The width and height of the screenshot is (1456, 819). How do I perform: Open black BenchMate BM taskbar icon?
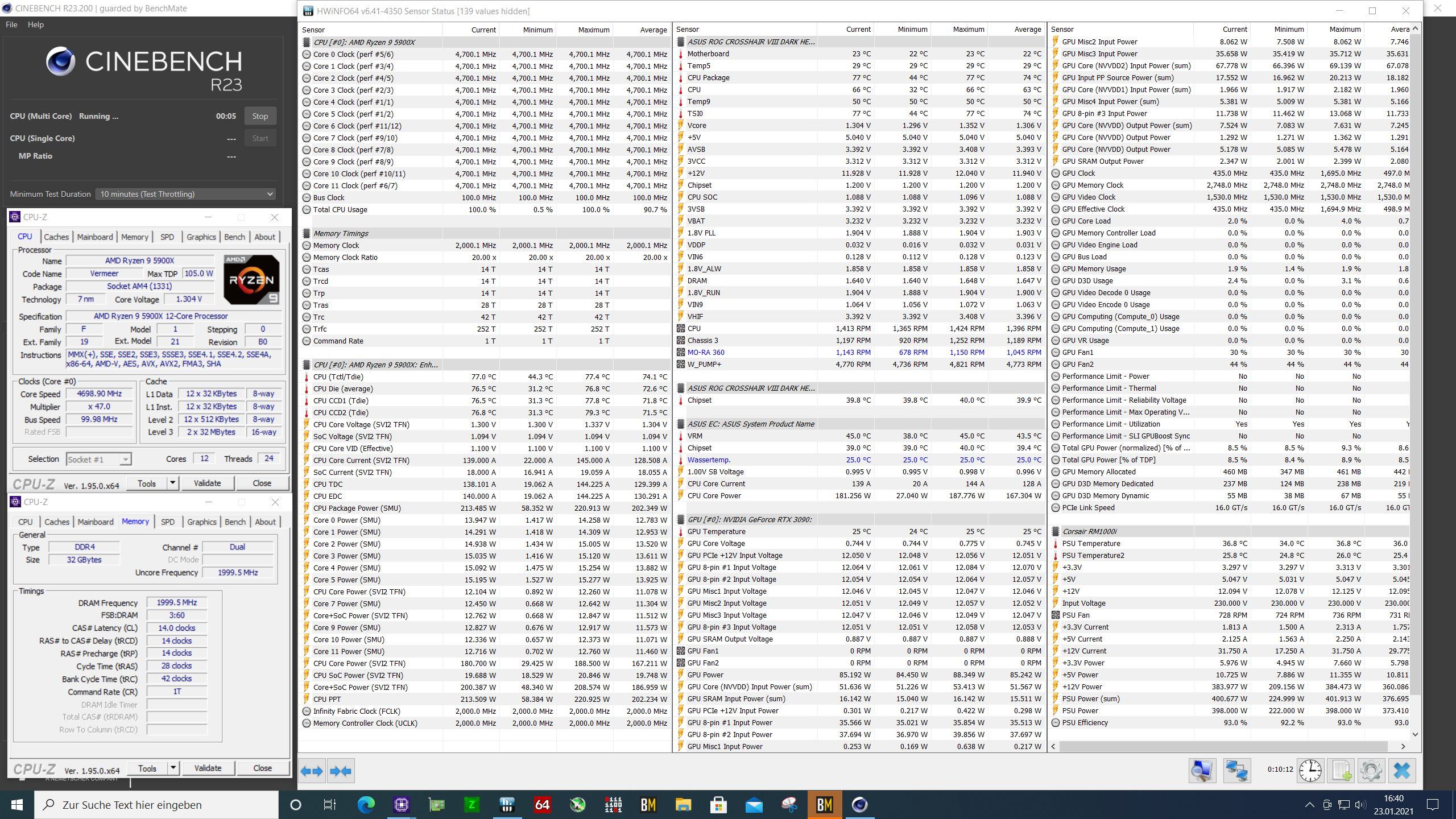pos(648,804)
